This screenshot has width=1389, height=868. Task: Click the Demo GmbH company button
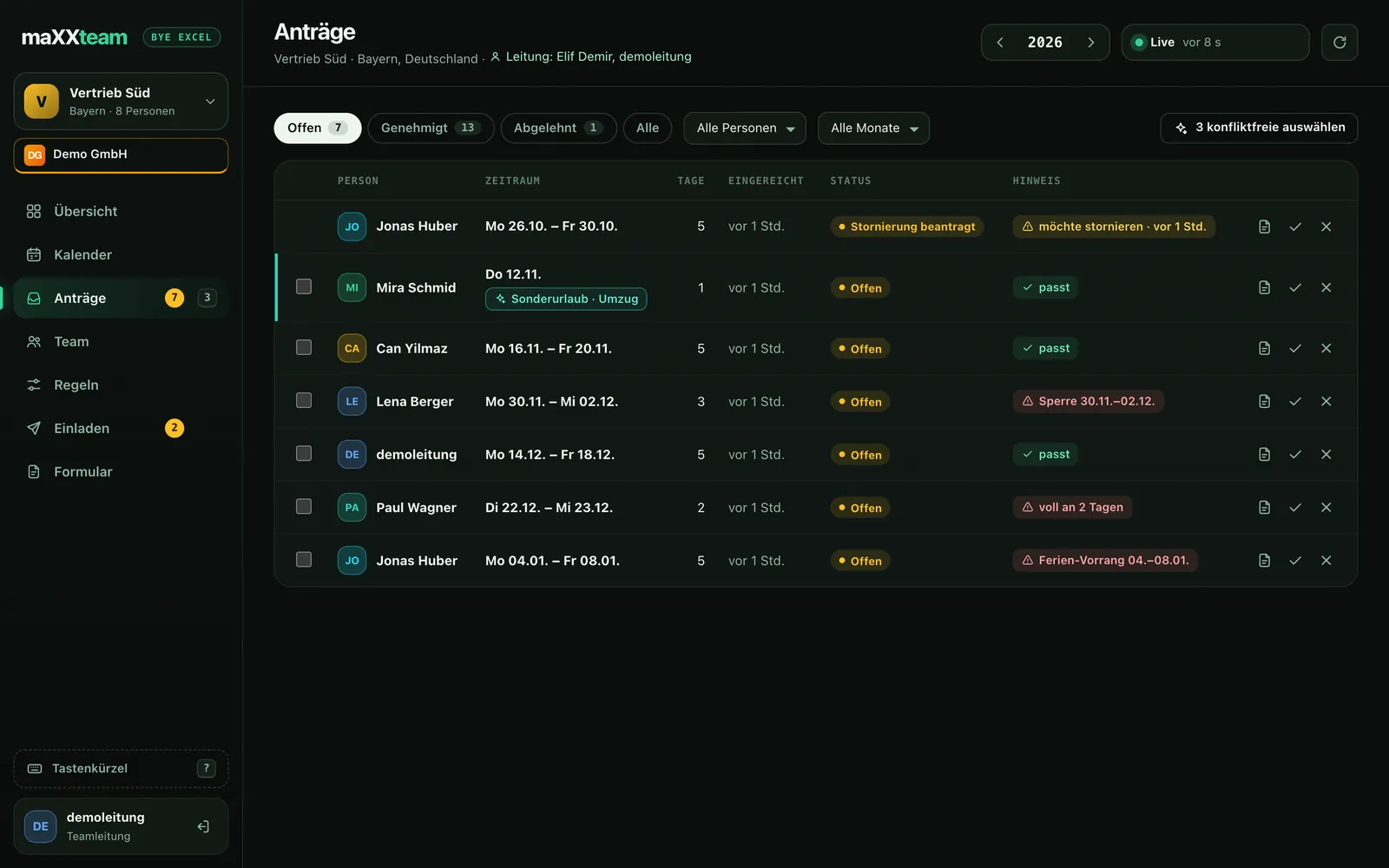[x=121, y=155]
